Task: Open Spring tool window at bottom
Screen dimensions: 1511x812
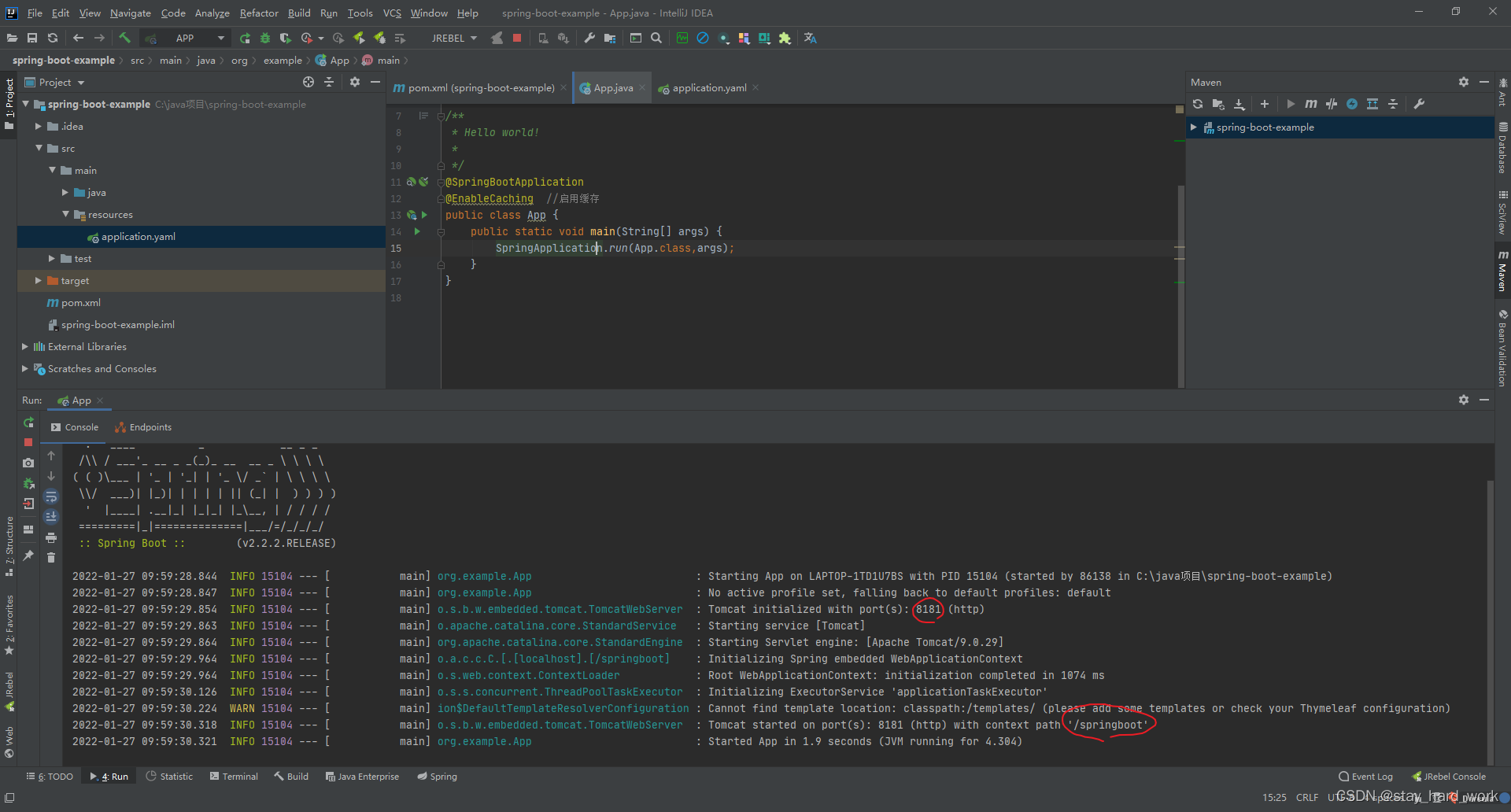Action: [437, 776]
